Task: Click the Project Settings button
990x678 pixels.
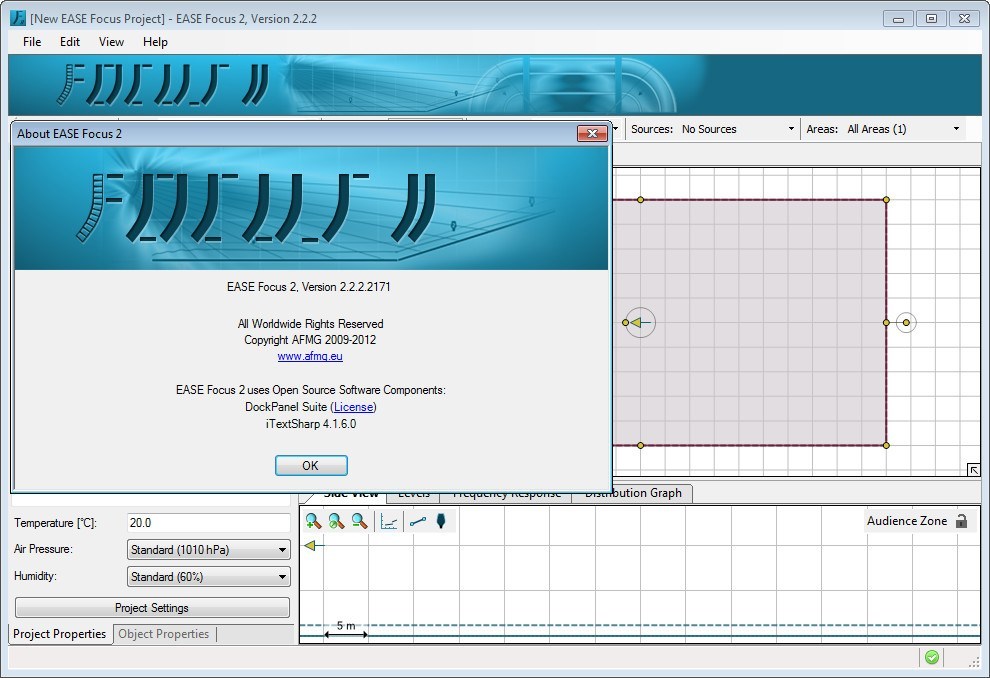Action: (152, 608)
